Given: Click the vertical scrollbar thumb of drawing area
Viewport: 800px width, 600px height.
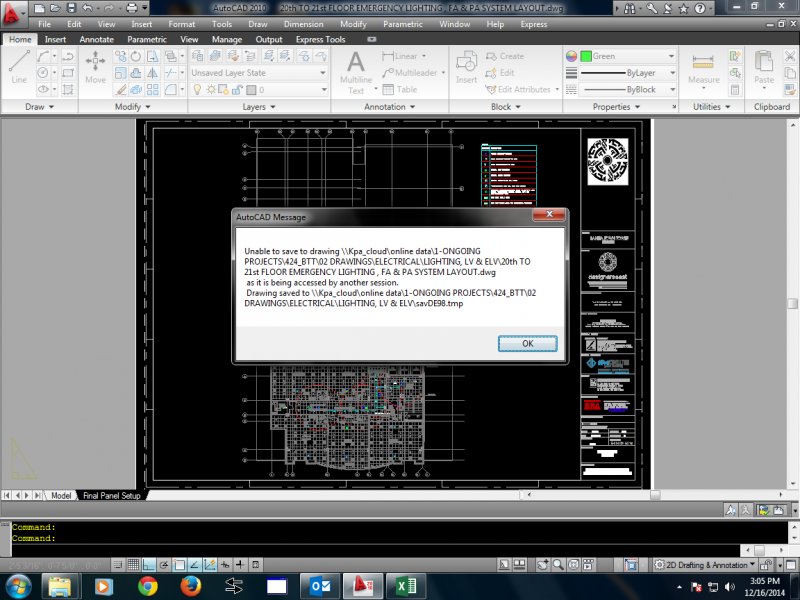Looking at the screenshot, I should [792, 304].
